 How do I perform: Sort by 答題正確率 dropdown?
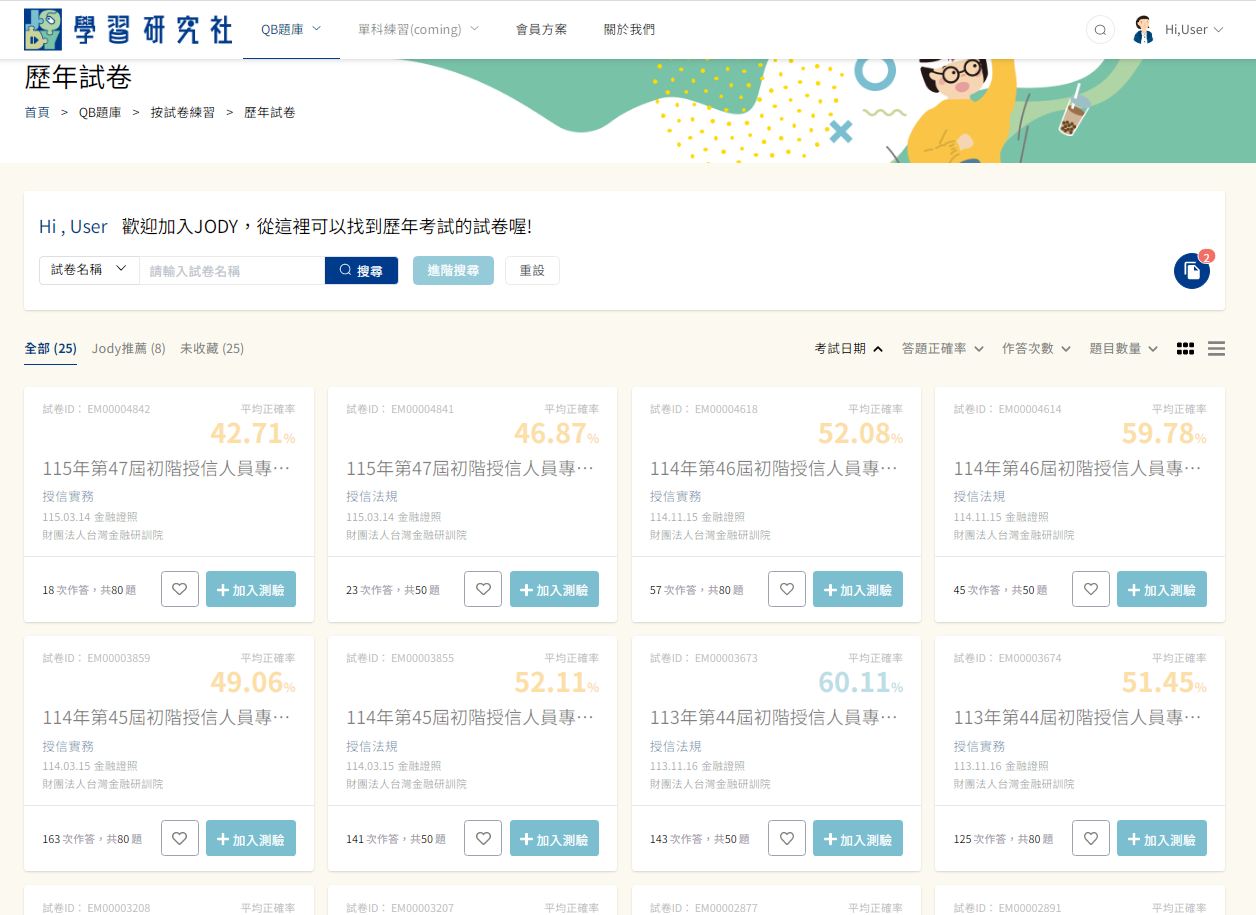point(943,349)
